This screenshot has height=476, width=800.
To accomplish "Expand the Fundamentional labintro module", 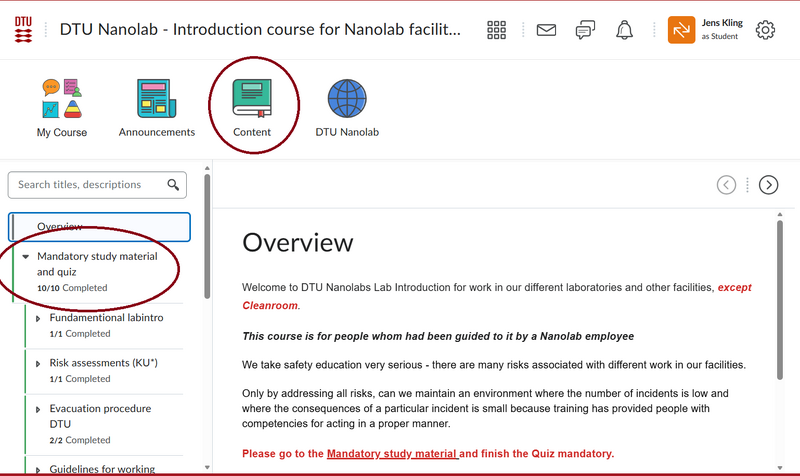I will 38,318.
